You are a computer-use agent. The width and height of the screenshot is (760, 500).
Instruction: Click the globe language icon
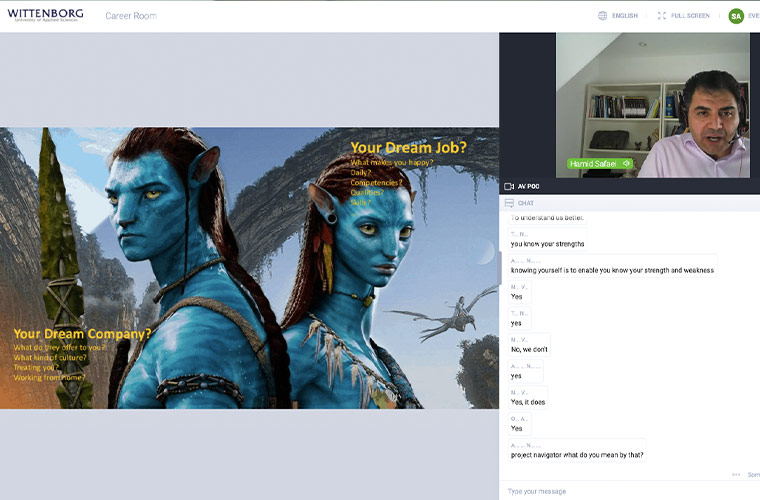(x=602, y=16)
